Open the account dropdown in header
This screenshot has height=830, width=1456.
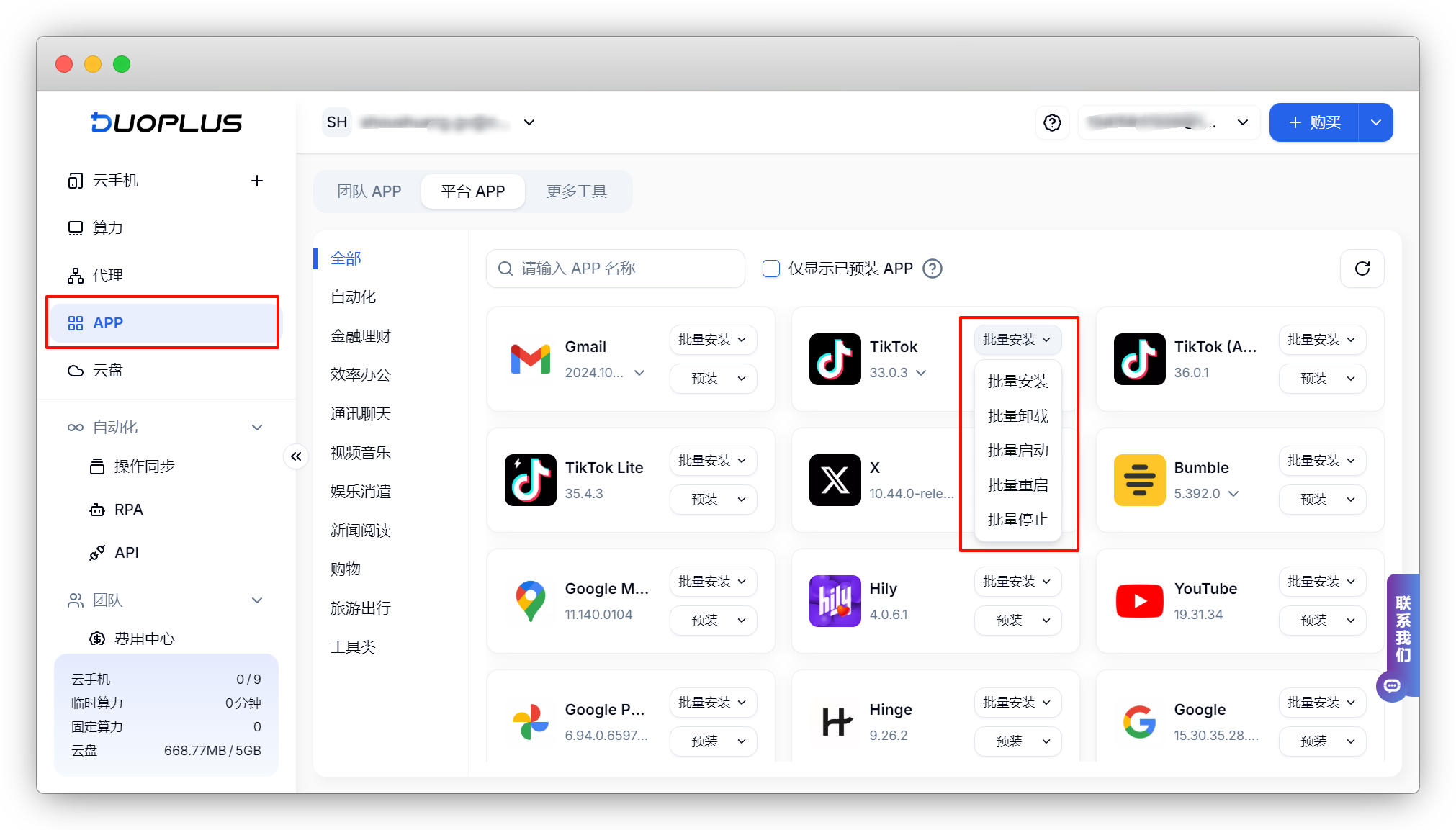pos(1169,122)
